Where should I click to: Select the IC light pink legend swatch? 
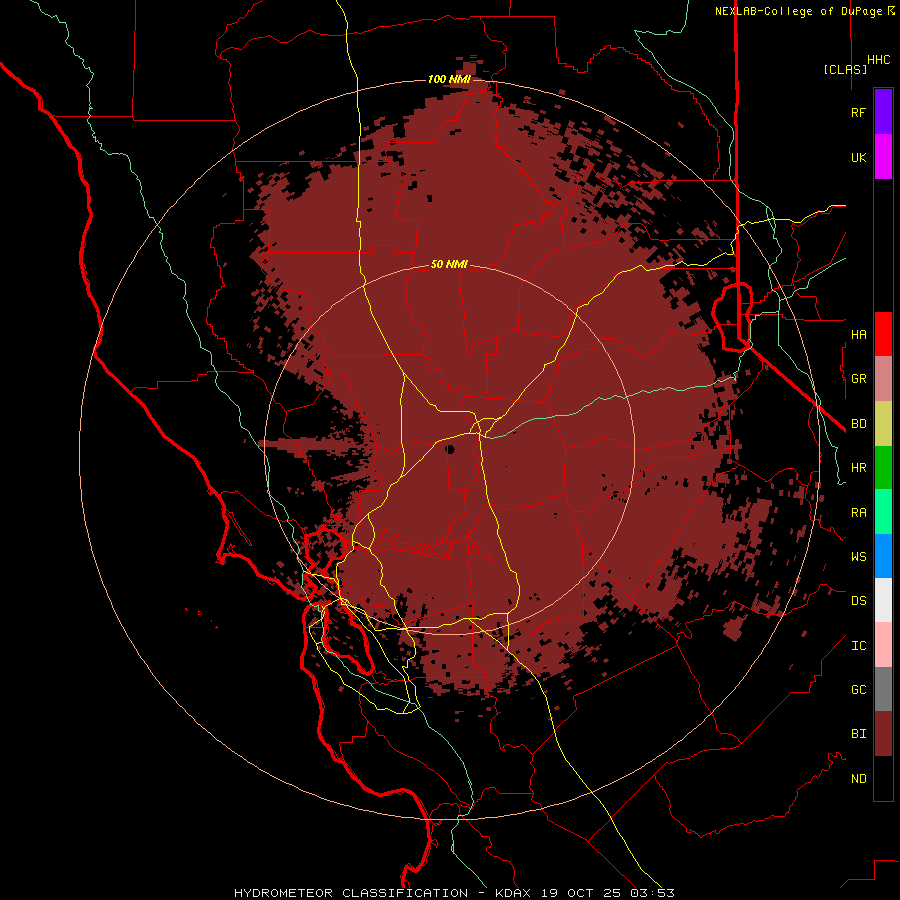click(x=883, y=645)
